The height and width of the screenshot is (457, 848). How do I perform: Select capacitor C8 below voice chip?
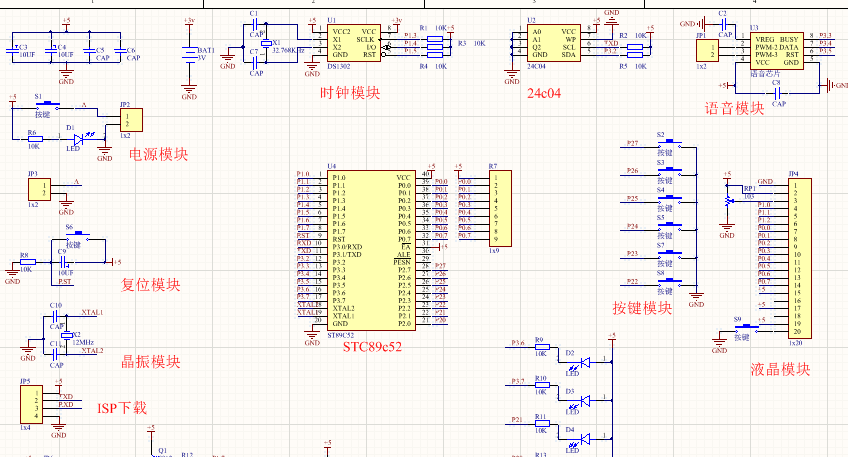[x=777, y=93]
